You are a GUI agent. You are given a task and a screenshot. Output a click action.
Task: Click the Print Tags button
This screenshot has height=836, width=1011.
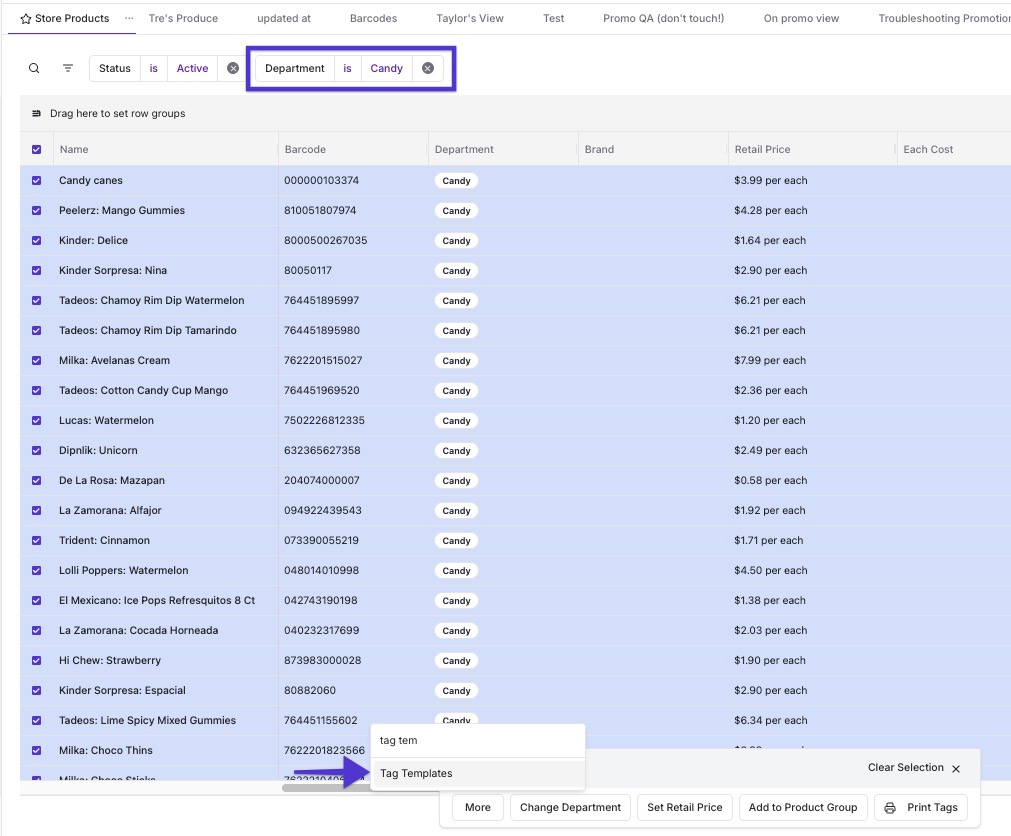(x=921, y=808)
